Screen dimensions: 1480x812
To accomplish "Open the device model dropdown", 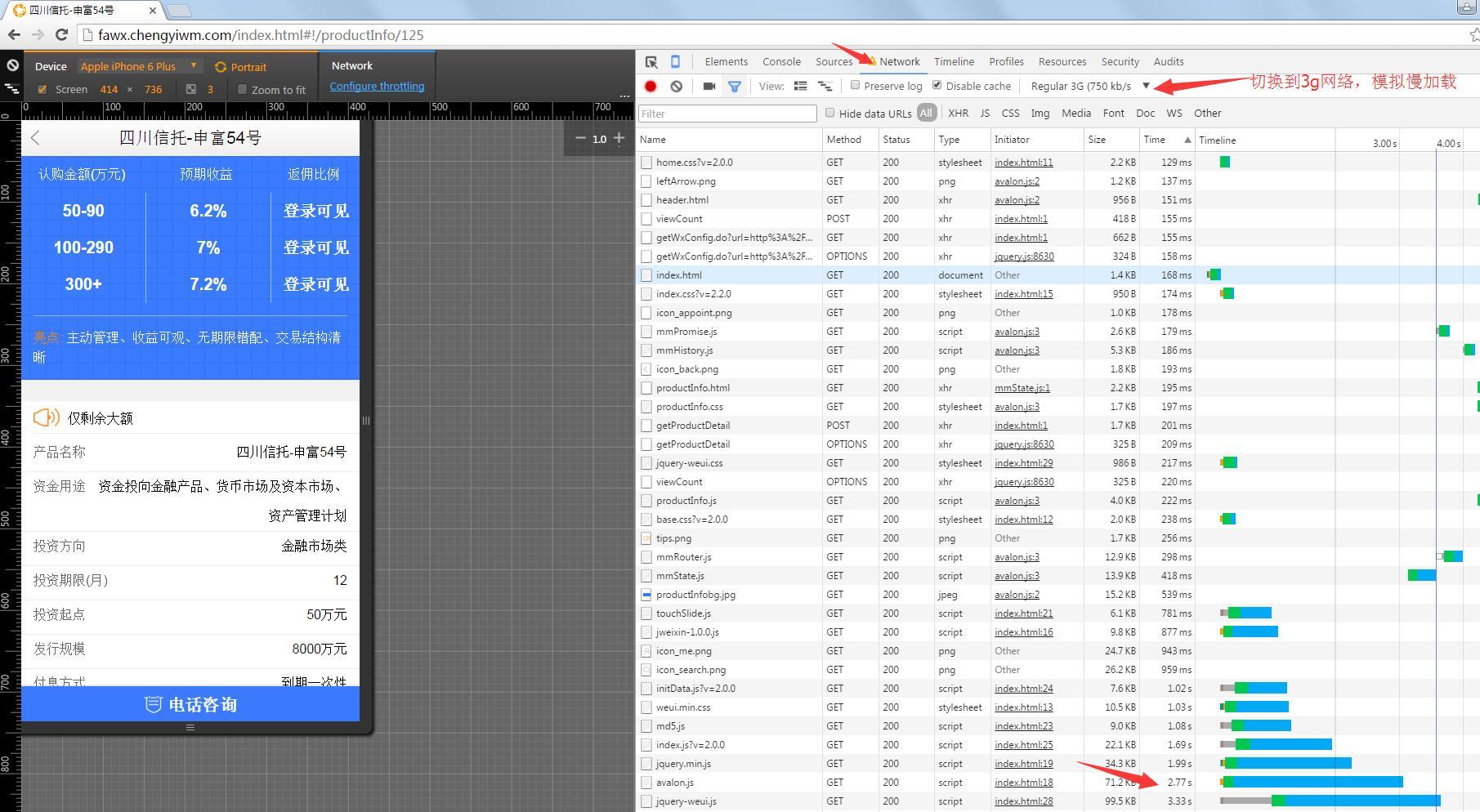I will tap(140, 66).
